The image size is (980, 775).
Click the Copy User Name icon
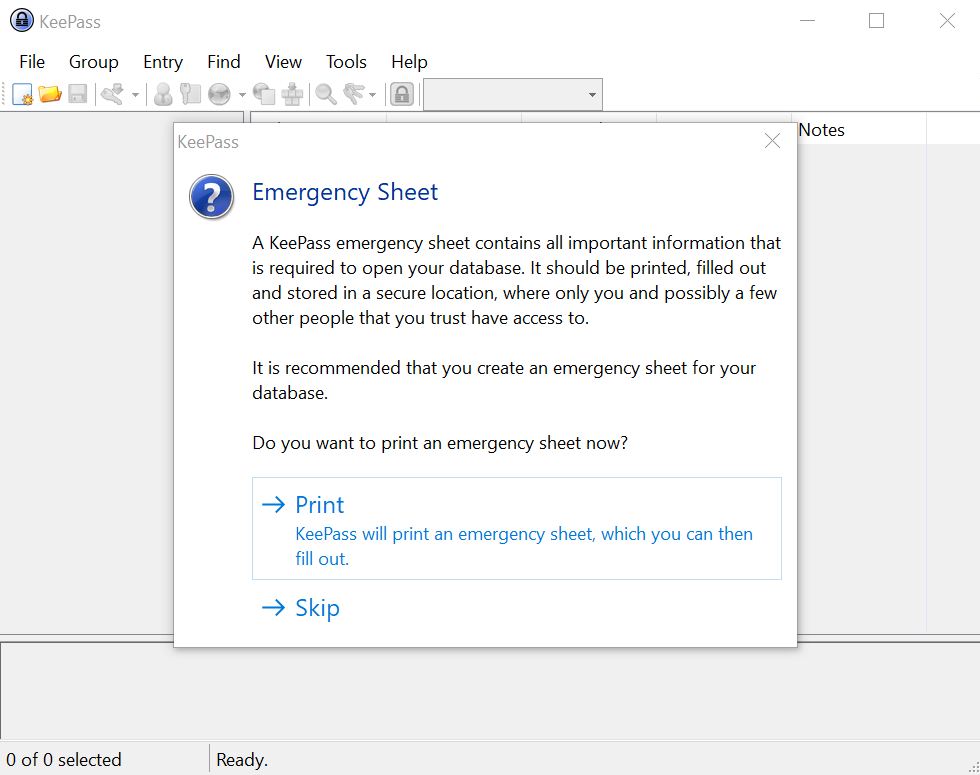click(x=163, y=94)
